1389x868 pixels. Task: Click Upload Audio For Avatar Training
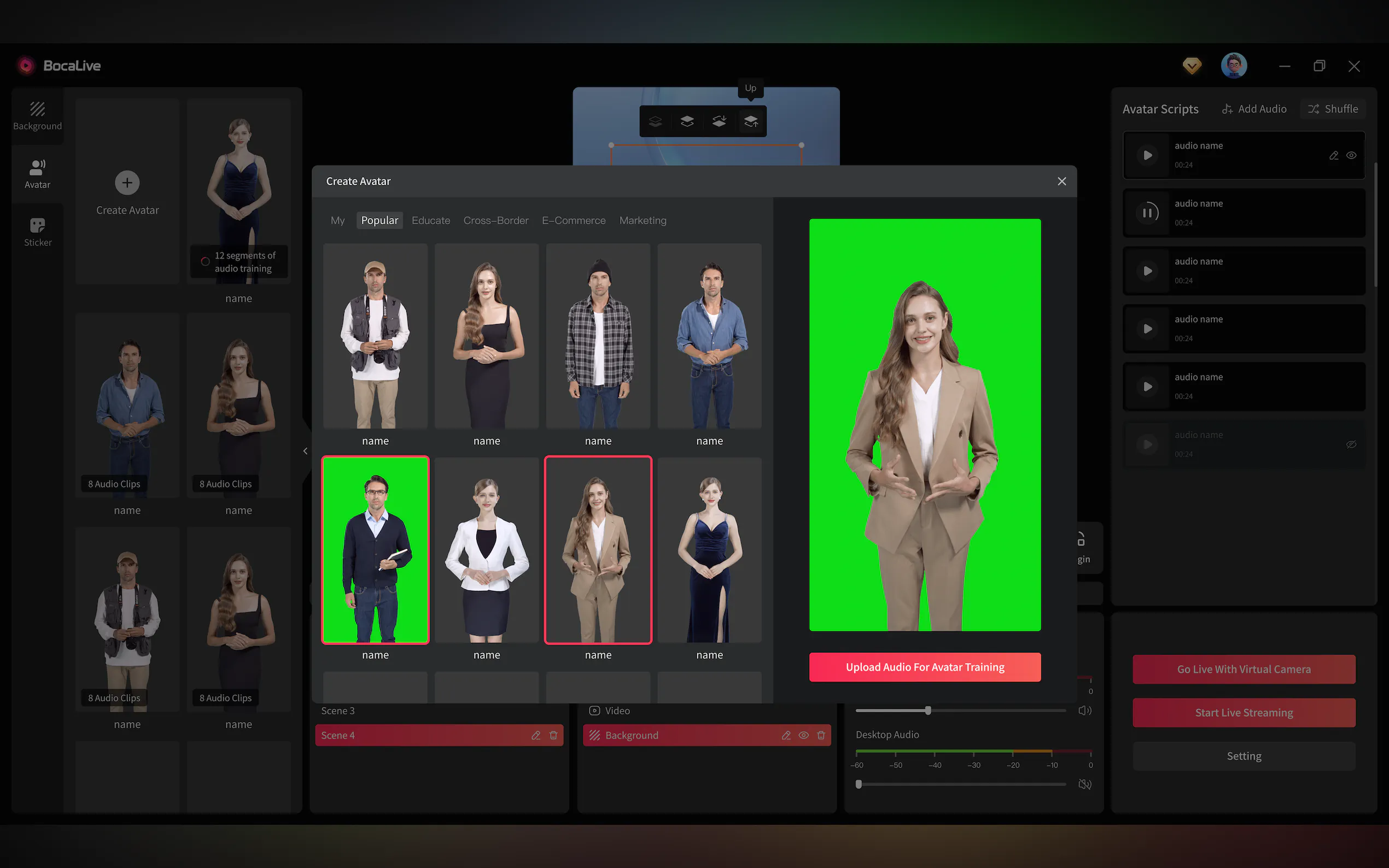click(x=925, y=666)
